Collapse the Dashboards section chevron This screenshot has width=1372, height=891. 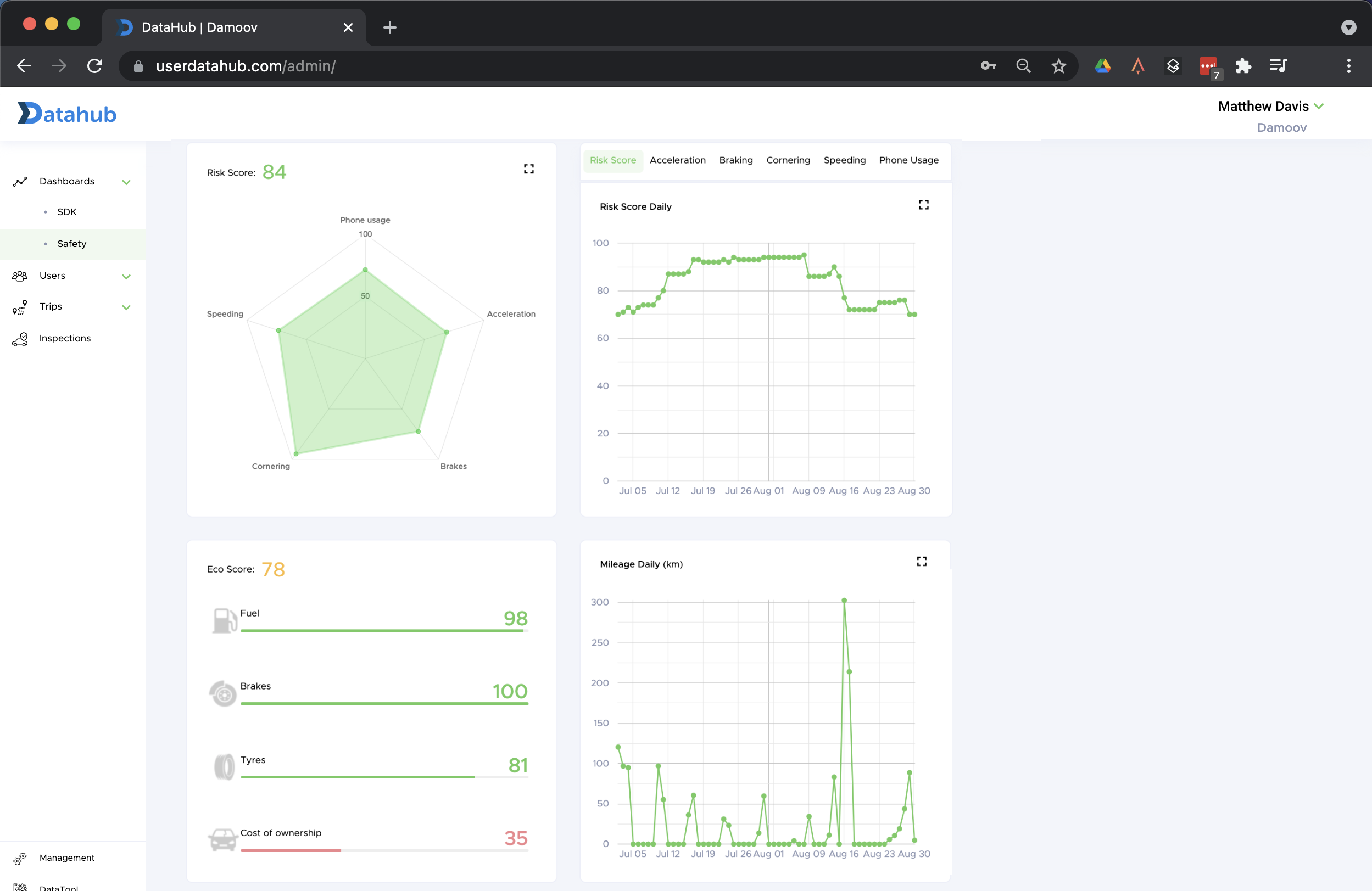click(x=126, y=182)
